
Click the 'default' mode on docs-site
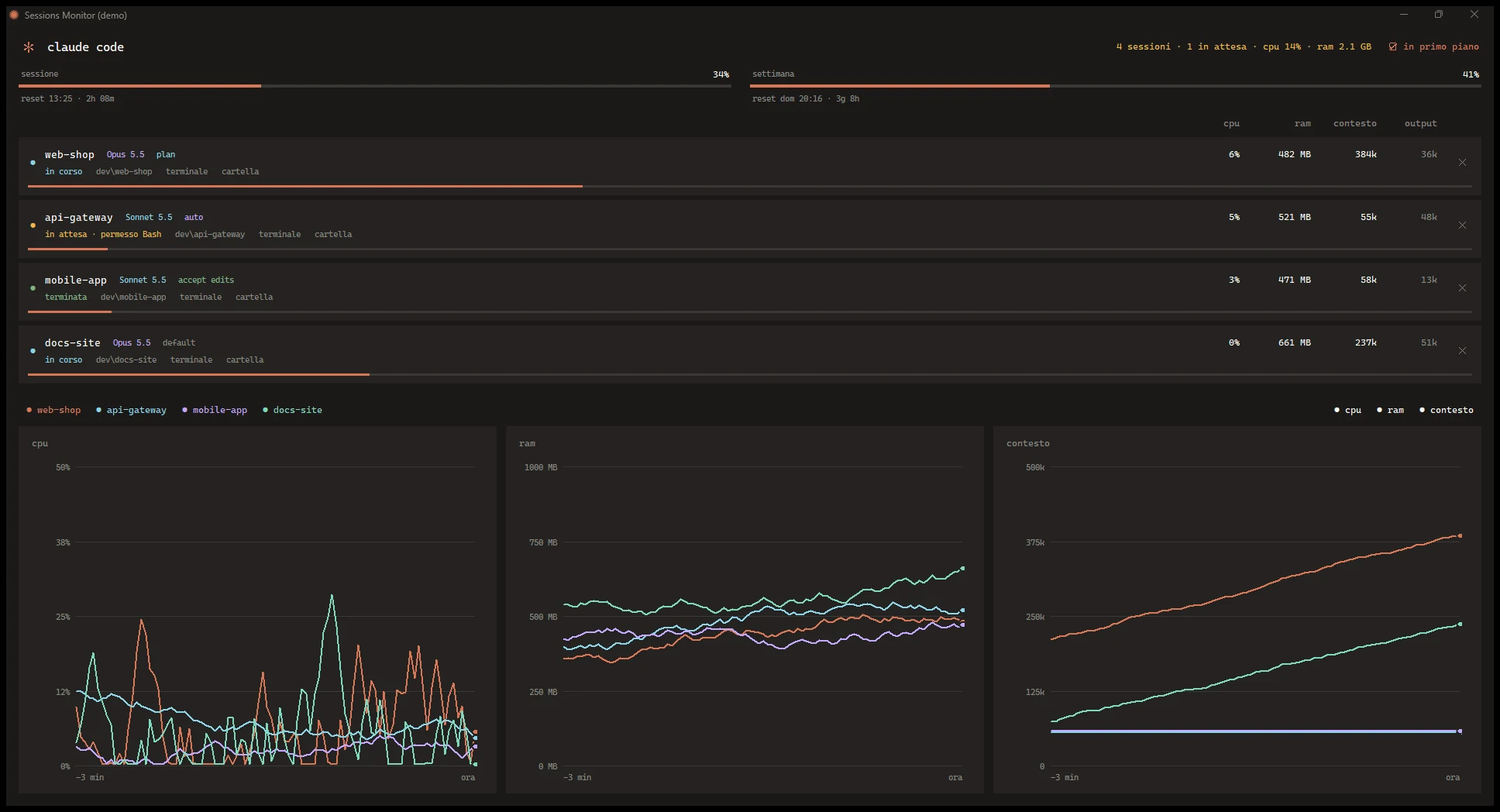179,343
